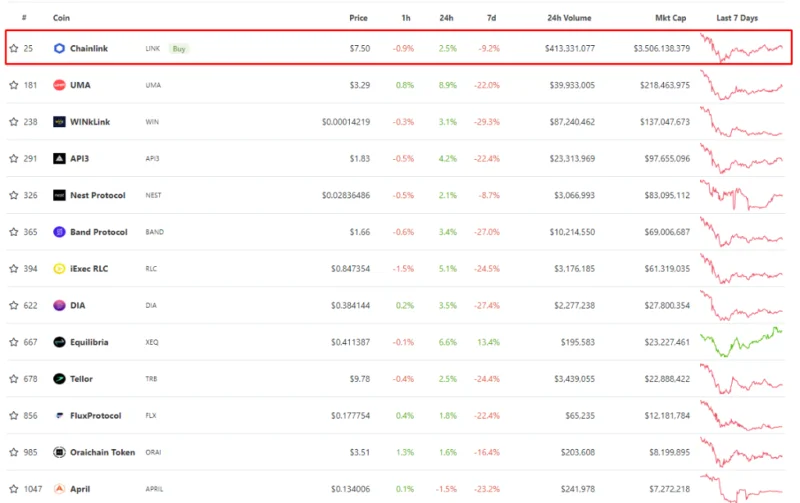Toggle star for the Tellor row
800x503 pixels.
tap(14, 379)
